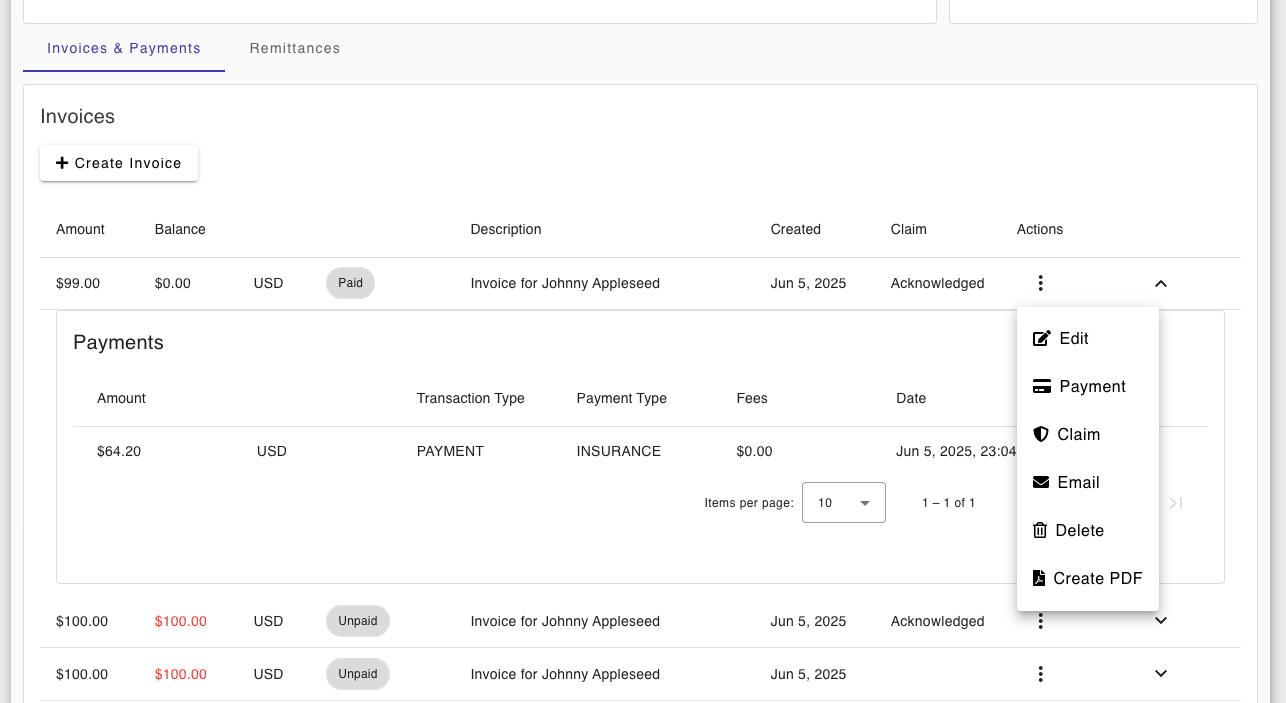1286x703 pixels.
Task: Open the kebab menu on second invoice row
Action: 1040,621
